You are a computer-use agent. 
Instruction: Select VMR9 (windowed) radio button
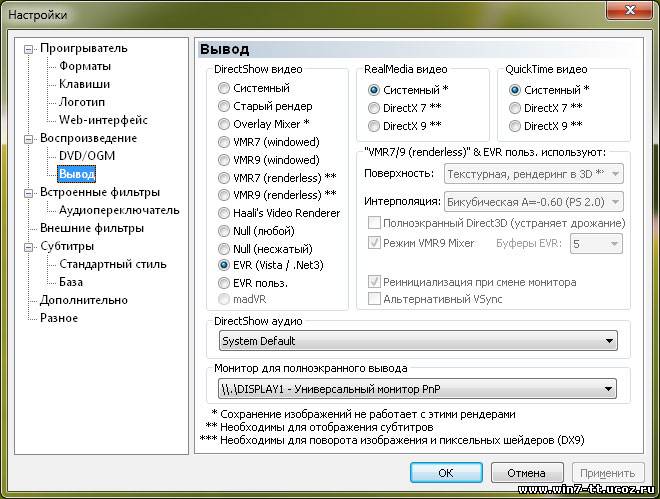[x=224, y=160]
